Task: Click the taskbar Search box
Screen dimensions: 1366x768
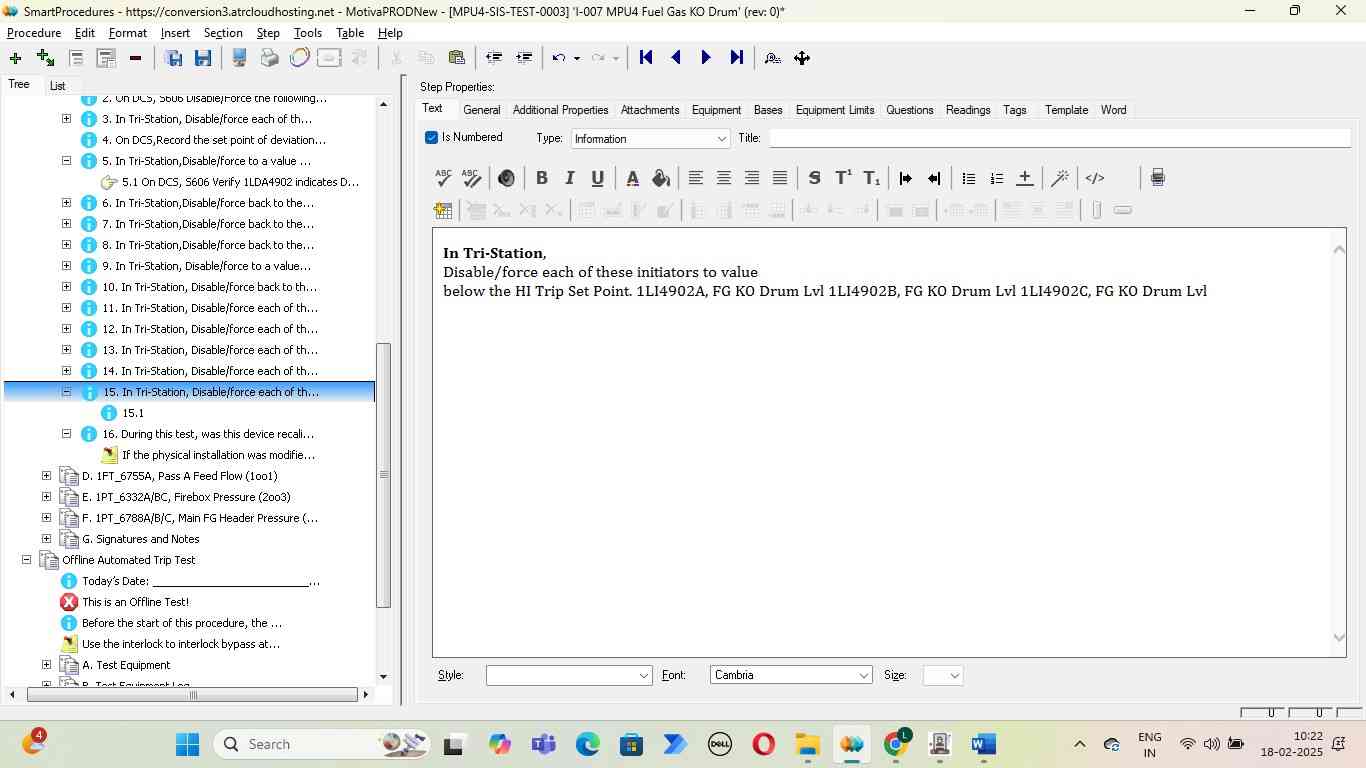Action: (x=320, y=744)
